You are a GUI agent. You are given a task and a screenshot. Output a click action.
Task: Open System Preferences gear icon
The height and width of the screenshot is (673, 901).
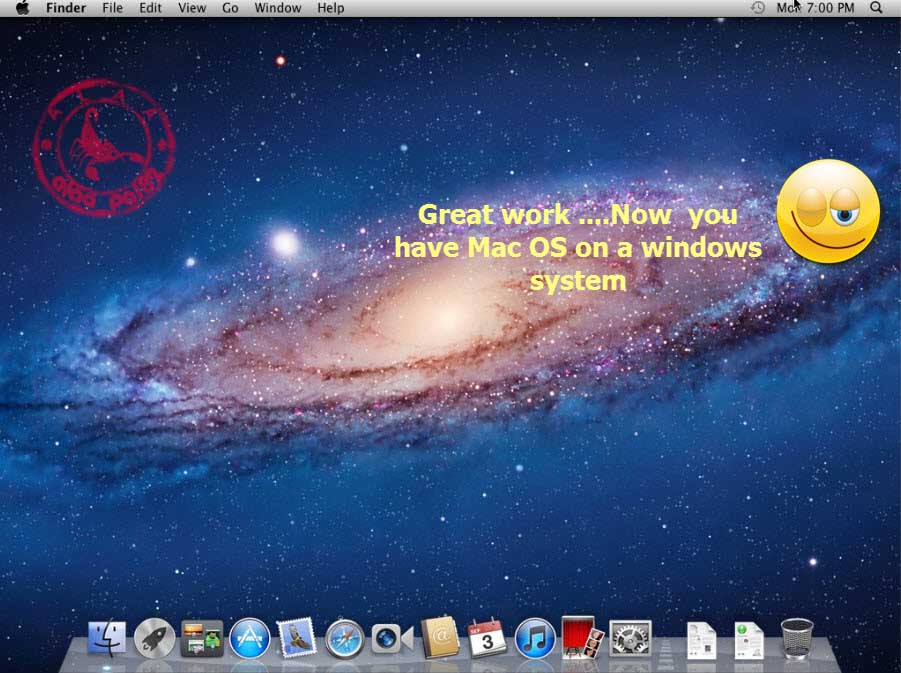tap(630, 639)
